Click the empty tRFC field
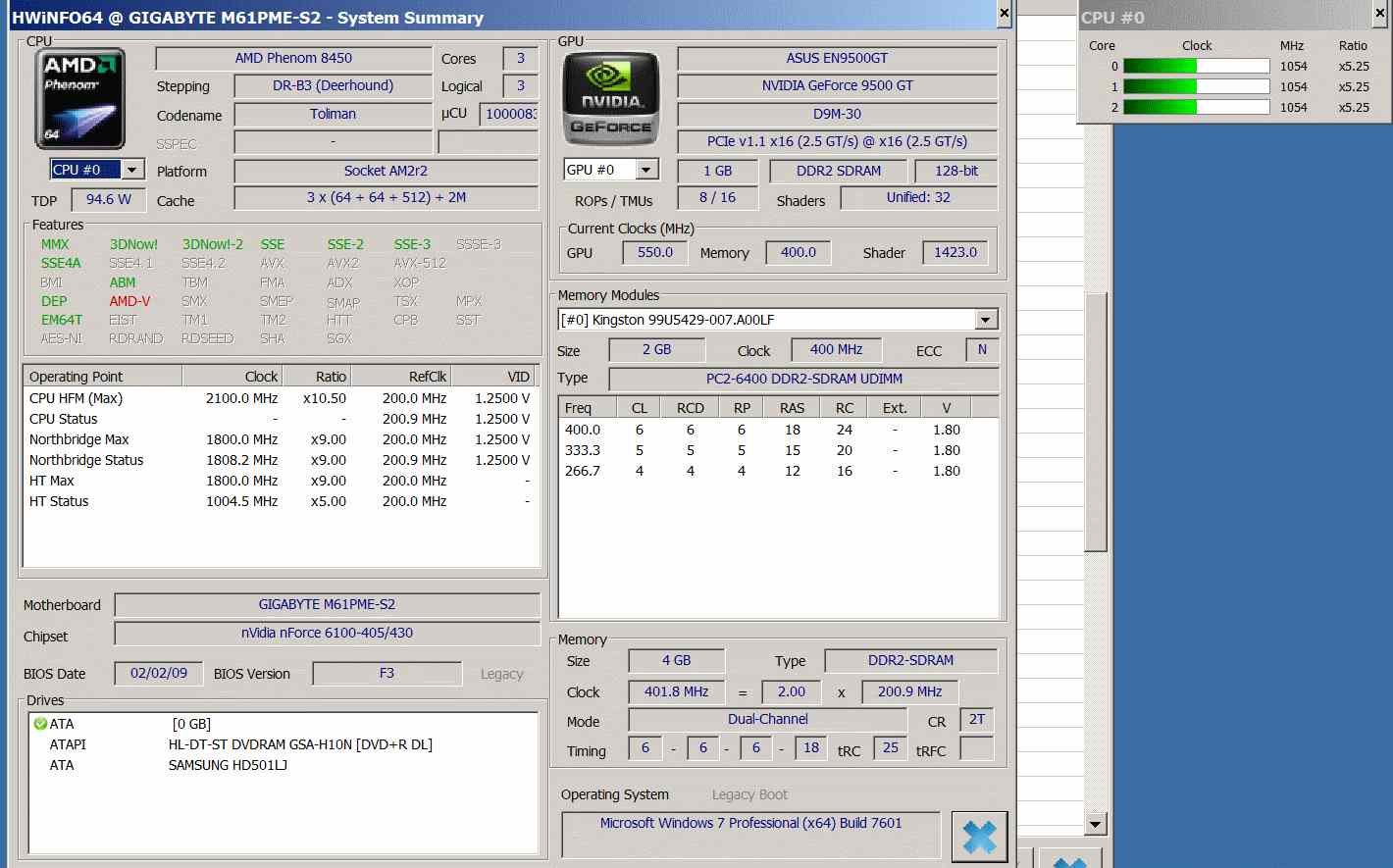The width and height of the screenshot is (1393, 868). click(976, 748)
